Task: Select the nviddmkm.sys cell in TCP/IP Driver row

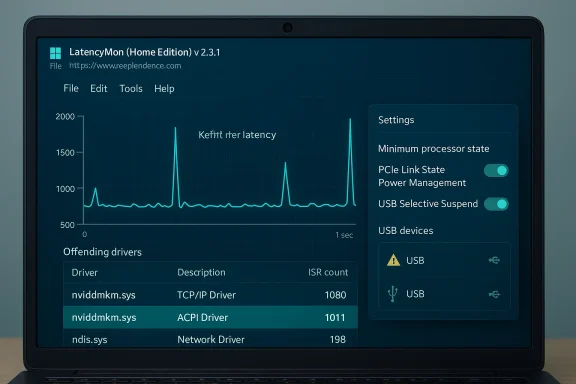Action: pyautogui.click(x=104, y=295)
